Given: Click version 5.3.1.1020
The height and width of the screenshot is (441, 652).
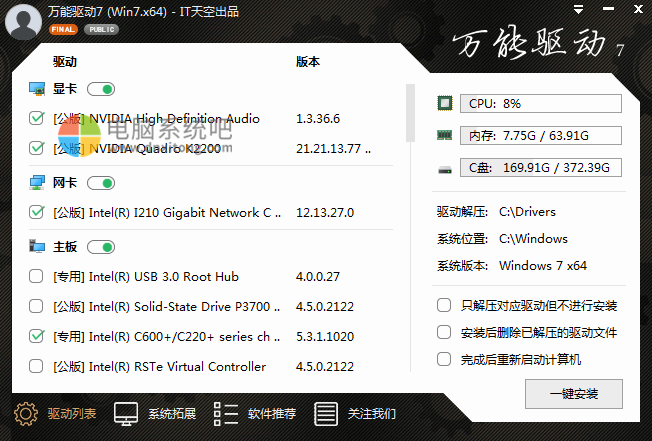Looking at the screenshot, I should coord(325,337).
